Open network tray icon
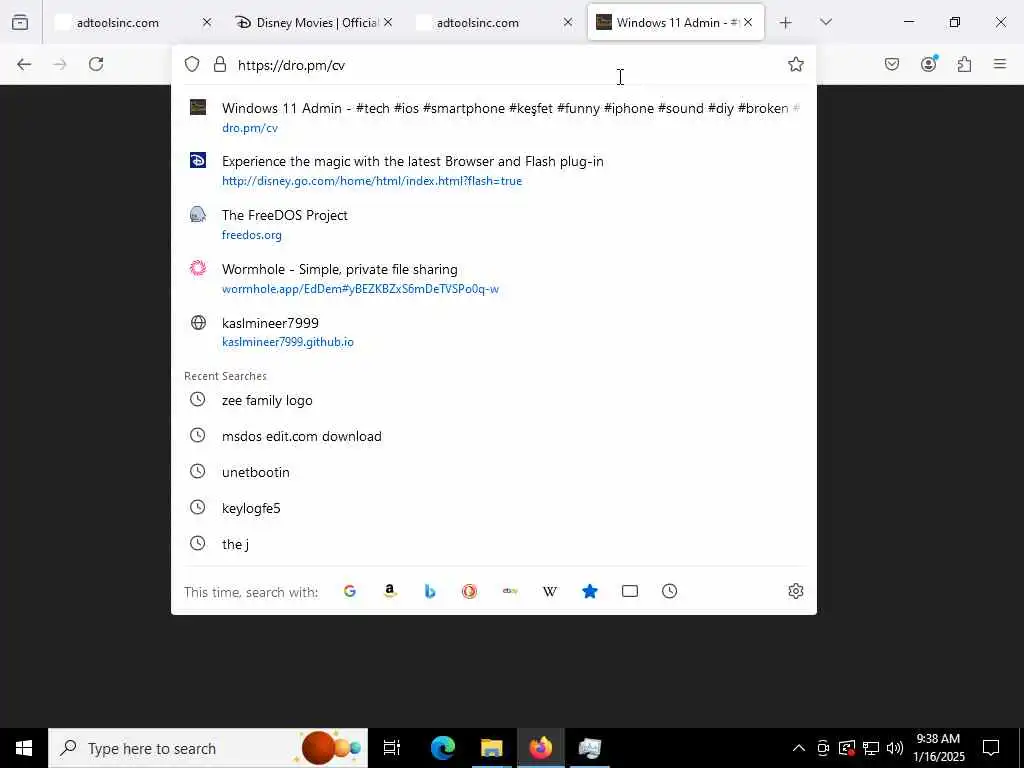 click(871, 748)
